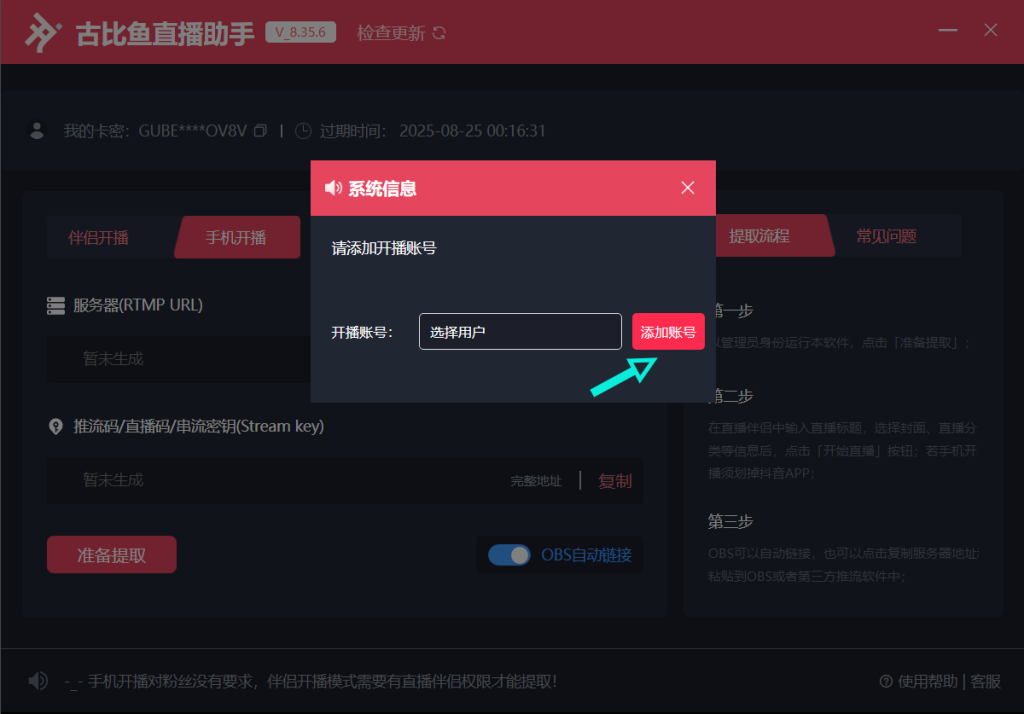Image resolution: width=1024 pixels, height=714 pixels.
Task: Click the user avatar icon beside 我的卡密
Action: click(x=38, y=130)
